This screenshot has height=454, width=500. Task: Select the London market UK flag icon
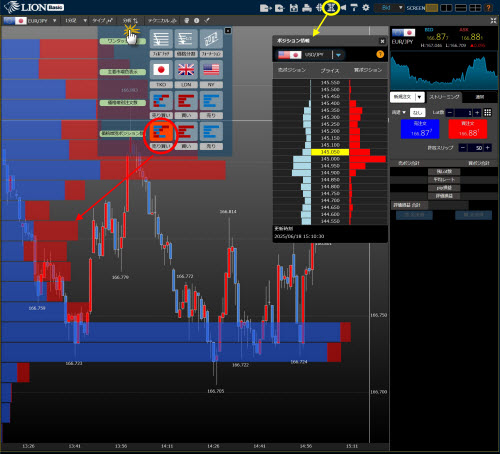coord(186,70)
